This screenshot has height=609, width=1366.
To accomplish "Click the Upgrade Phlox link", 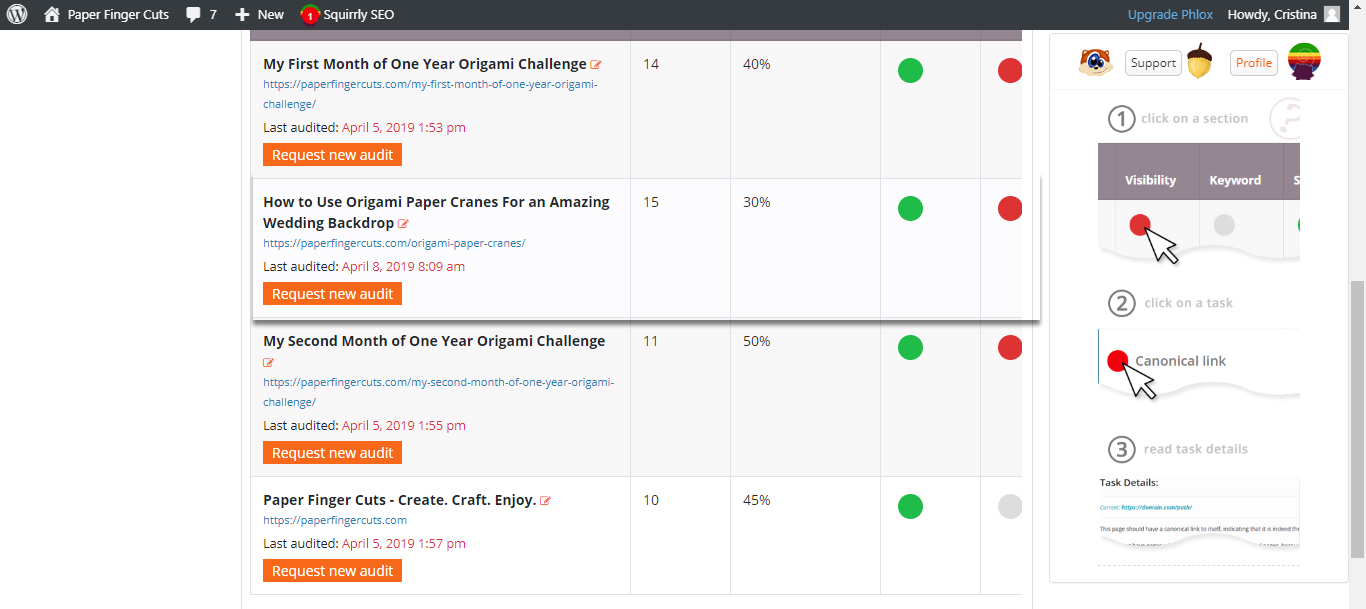I will click(x=1170, y=15).
